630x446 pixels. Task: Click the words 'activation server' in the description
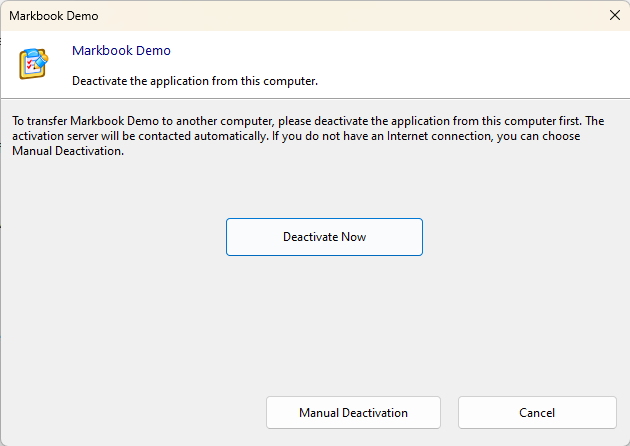[57, 136]
